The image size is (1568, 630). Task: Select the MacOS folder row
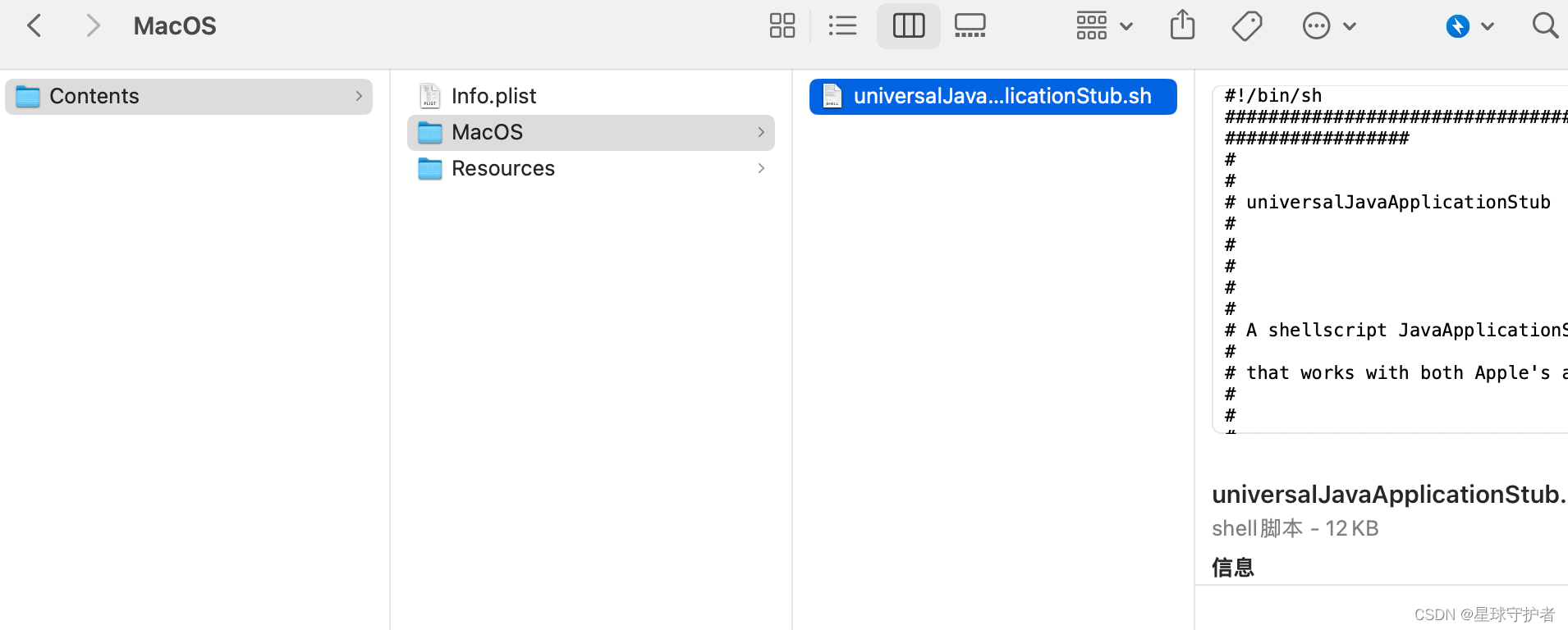591,132
